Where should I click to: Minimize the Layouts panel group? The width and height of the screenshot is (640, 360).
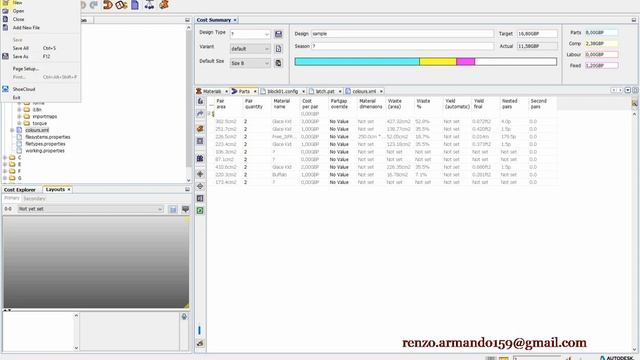click(x=187, y=189)
